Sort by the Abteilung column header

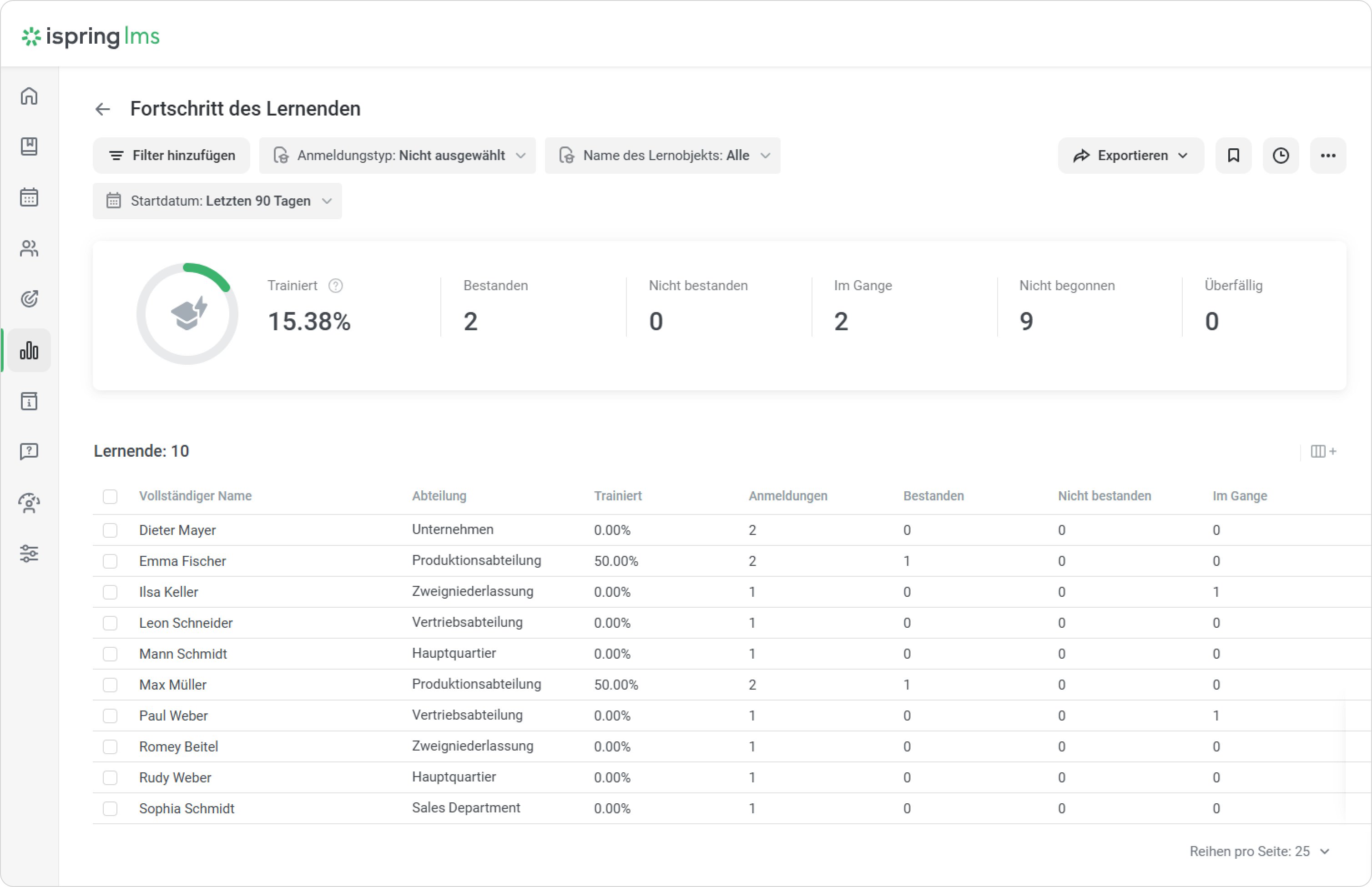pyautogui.click(x=439, y=496)
